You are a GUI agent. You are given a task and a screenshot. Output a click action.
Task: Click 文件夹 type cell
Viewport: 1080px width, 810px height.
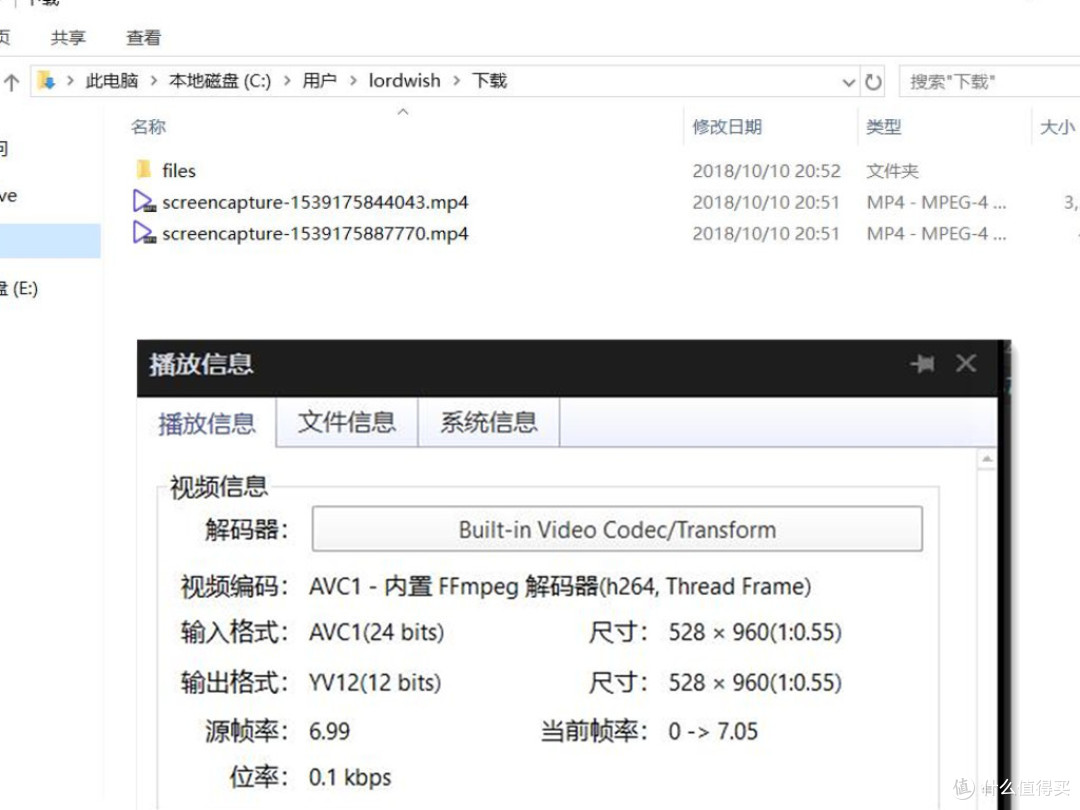[893, 171]
